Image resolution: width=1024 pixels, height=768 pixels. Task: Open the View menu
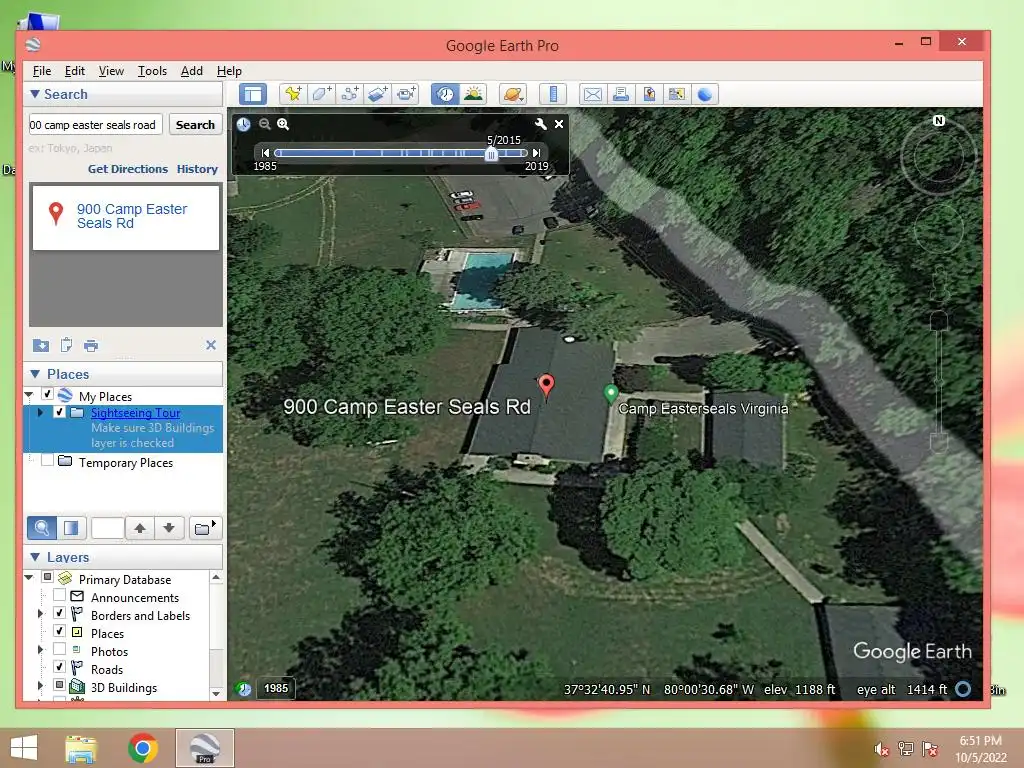(111, 71)
